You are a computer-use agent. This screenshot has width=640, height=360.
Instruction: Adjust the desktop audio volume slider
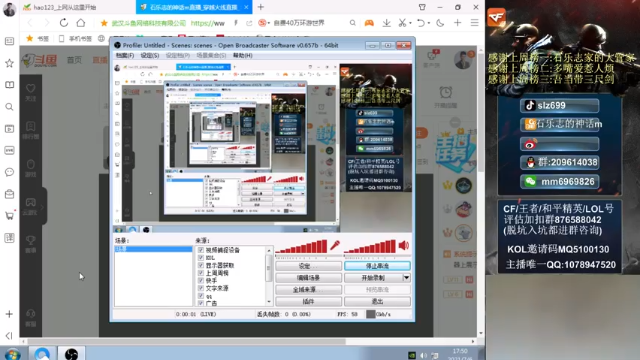pyautogui.click(x=370, y=247)
